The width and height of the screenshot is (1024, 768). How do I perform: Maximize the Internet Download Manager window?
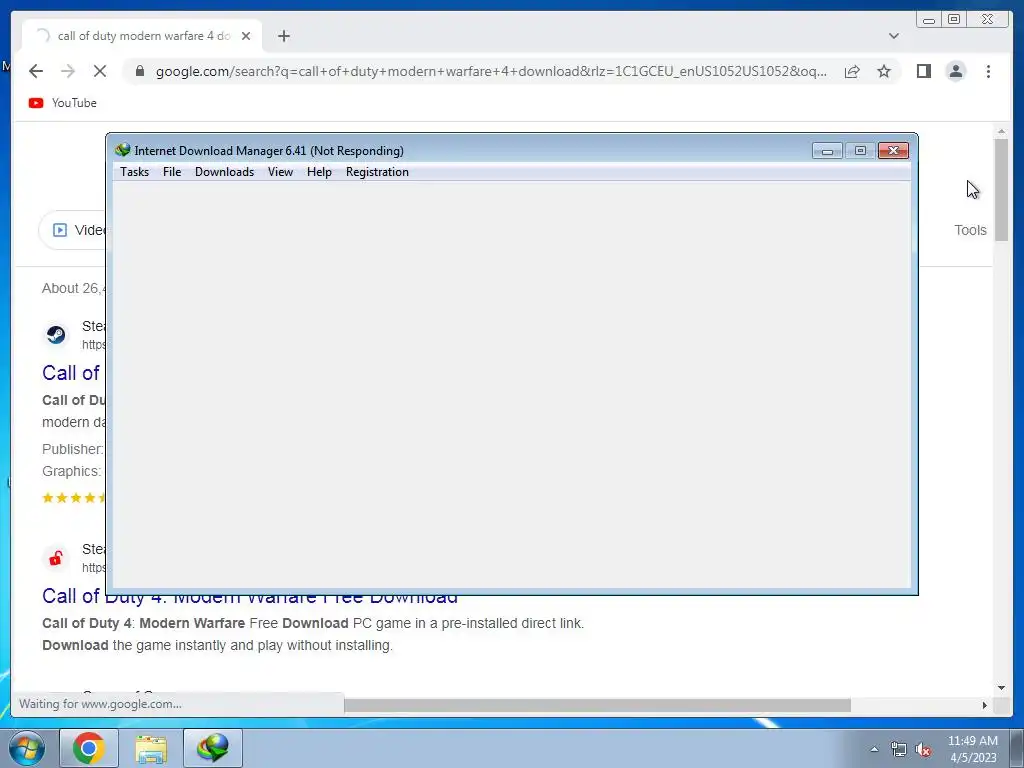coord(860,151)
